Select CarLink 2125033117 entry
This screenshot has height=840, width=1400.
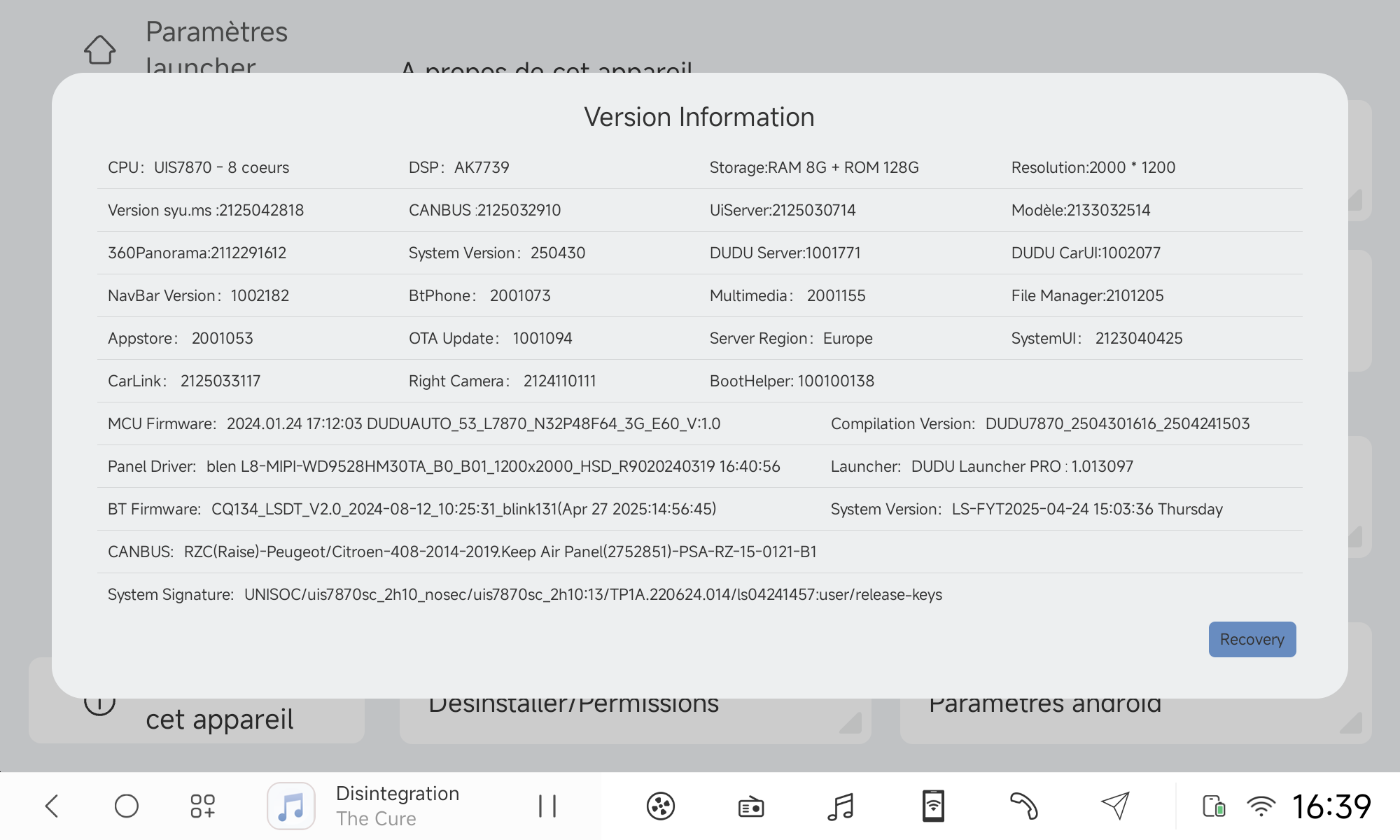[x=184, y=381]
